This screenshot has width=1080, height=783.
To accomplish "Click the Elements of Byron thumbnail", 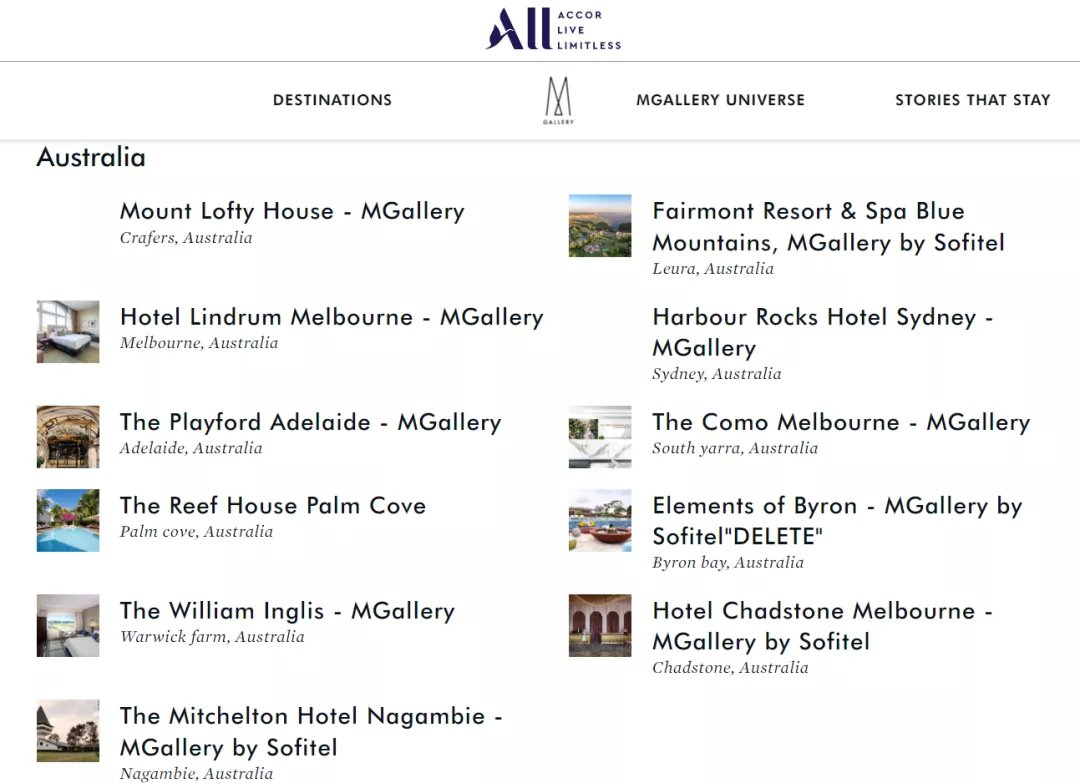I will click(x=600, y=521).
